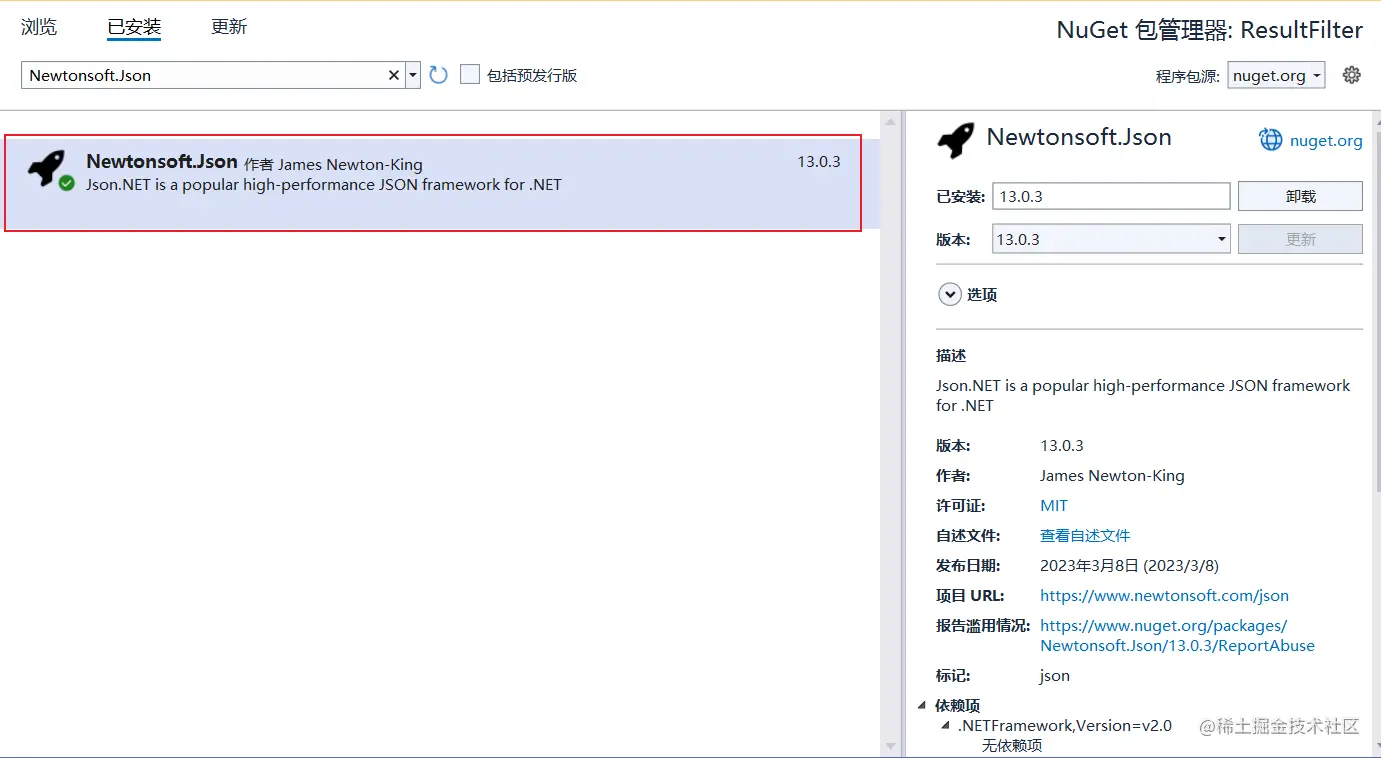
Task: Switch to the 已安装 tab
Action: click(134, 27)
